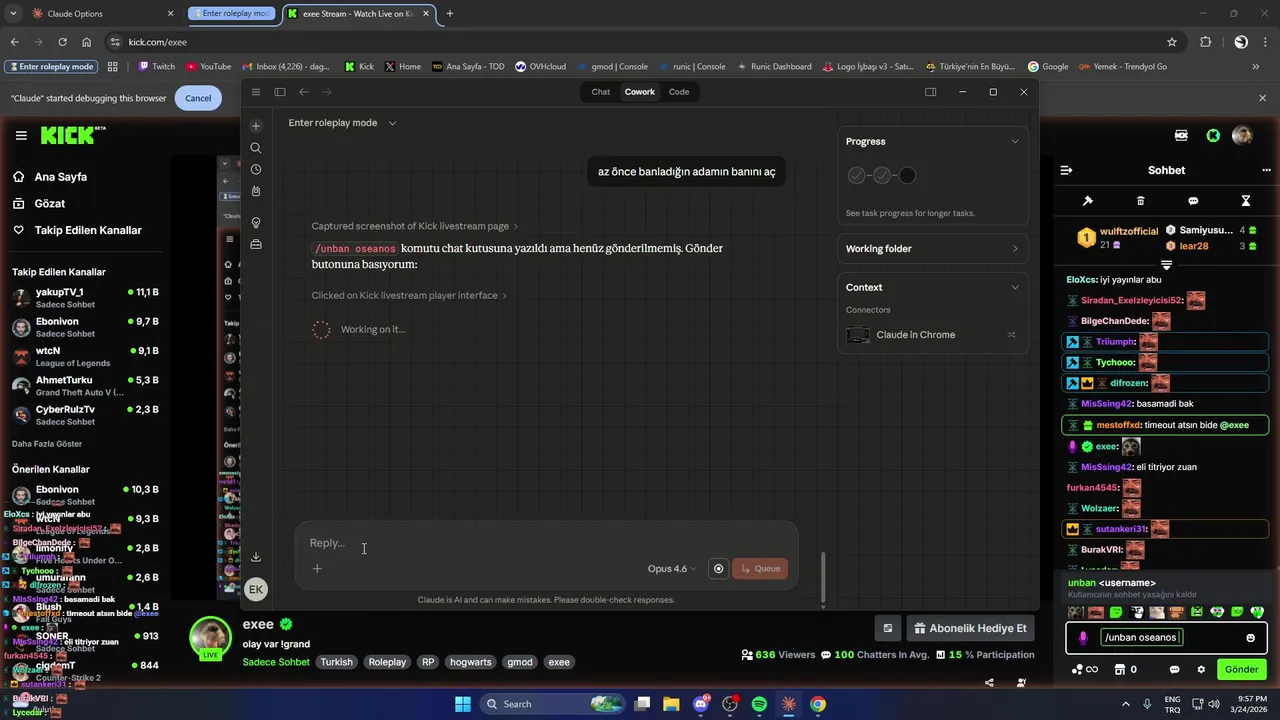
Task: Click the Kick chat message input field
Action: 1165,638
